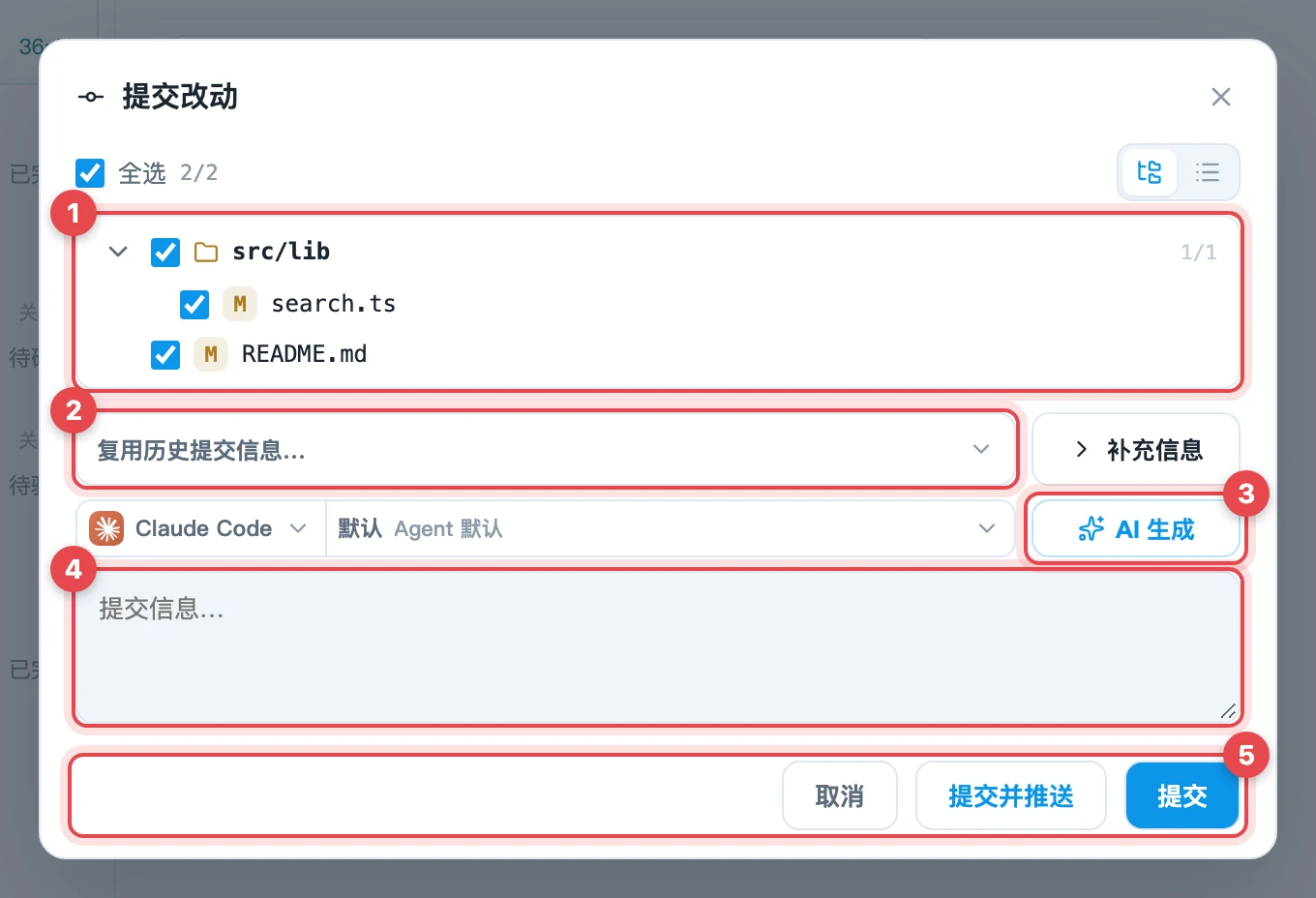Viewport: 1316px width, 898px height.
Task: Click the folder icon beside src/lib
Action: click(x=206, y=253)
